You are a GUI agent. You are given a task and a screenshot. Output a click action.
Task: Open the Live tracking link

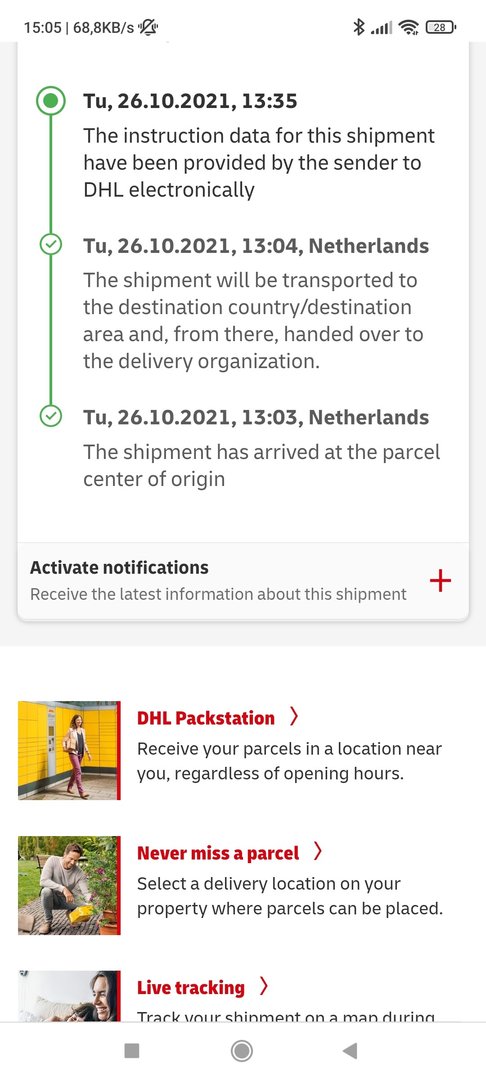191,988
